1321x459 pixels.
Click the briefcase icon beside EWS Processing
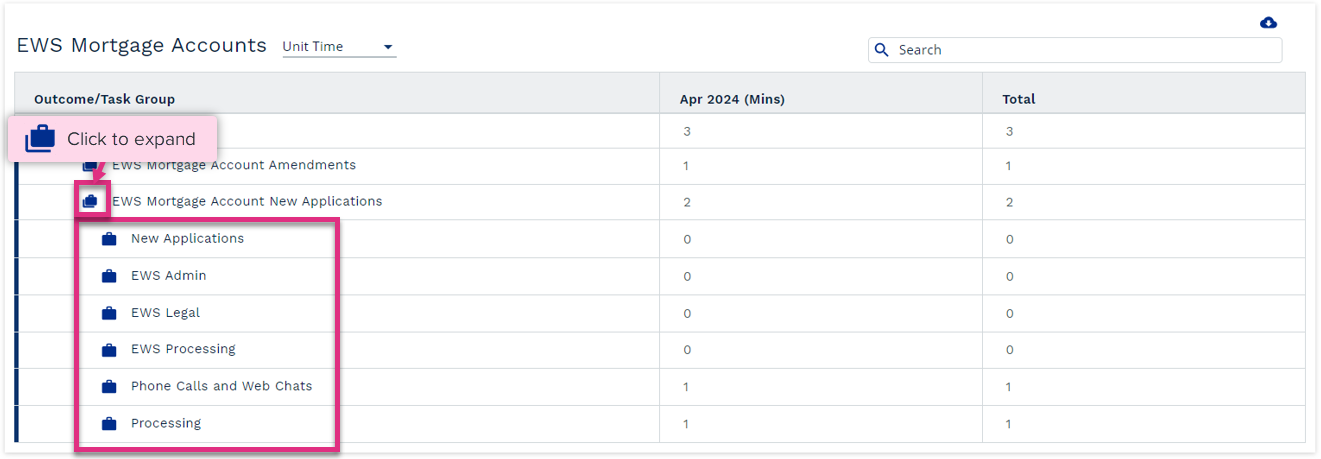(109, 350)
